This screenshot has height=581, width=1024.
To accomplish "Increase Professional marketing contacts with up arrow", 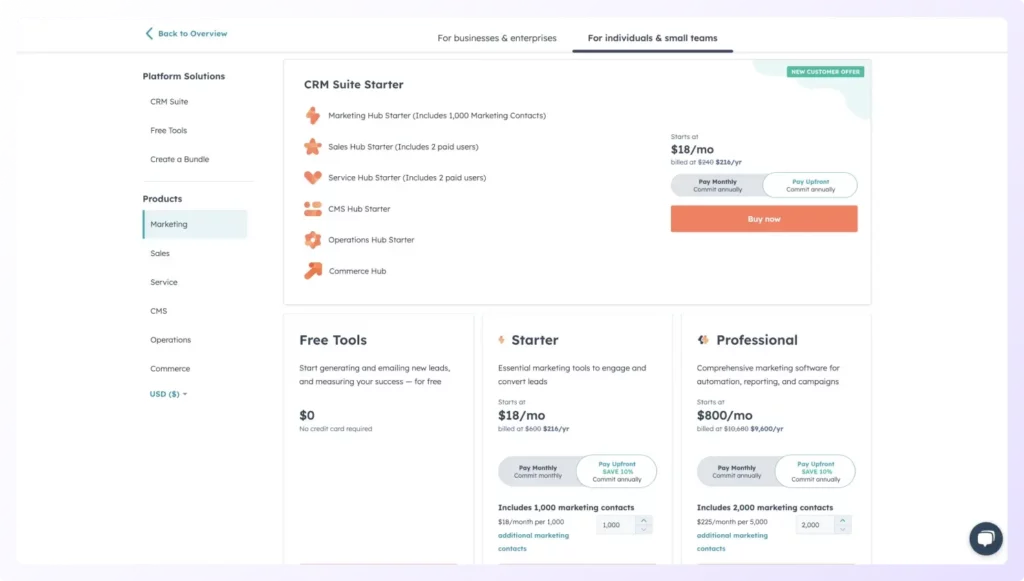I will coord(842,520).
